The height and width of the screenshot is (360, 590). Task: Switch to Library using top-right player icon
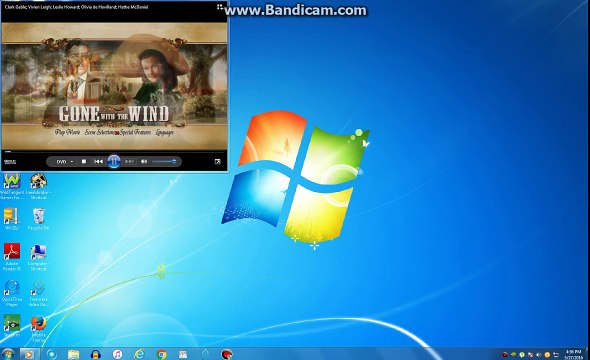tap(220, 7)
